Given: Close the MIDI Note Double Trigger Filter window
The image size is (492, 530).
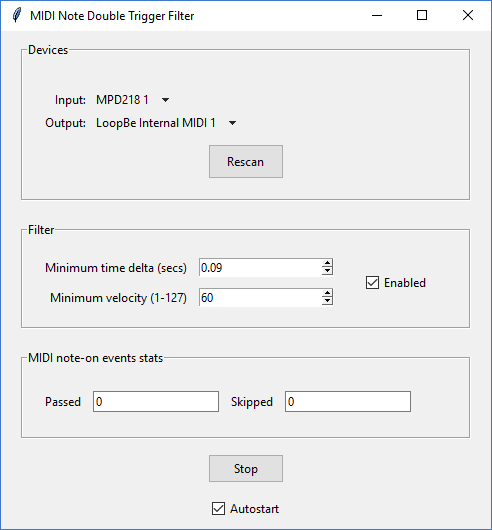Looking at the screenshot, I should (x=468, y=16).
